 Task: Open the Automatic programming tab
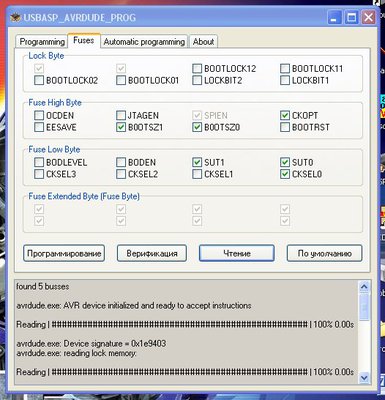[x=144, y=42]
